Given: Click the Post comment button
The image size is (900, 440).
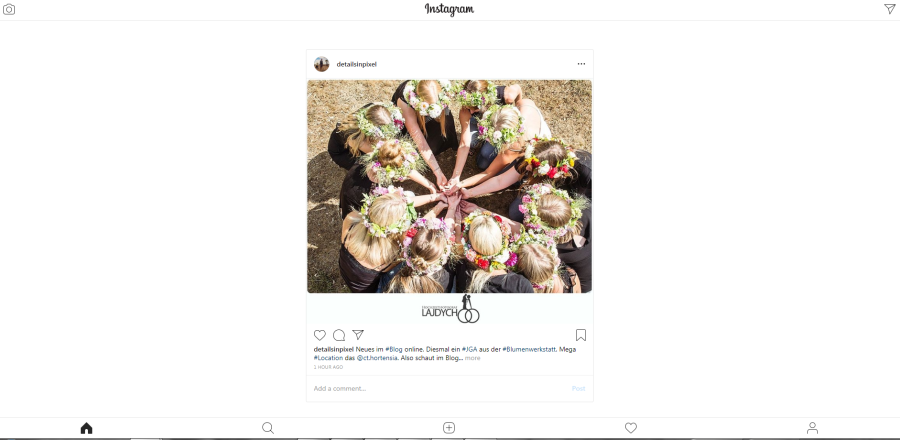Looking at the screenshot, I should point(579,388).
